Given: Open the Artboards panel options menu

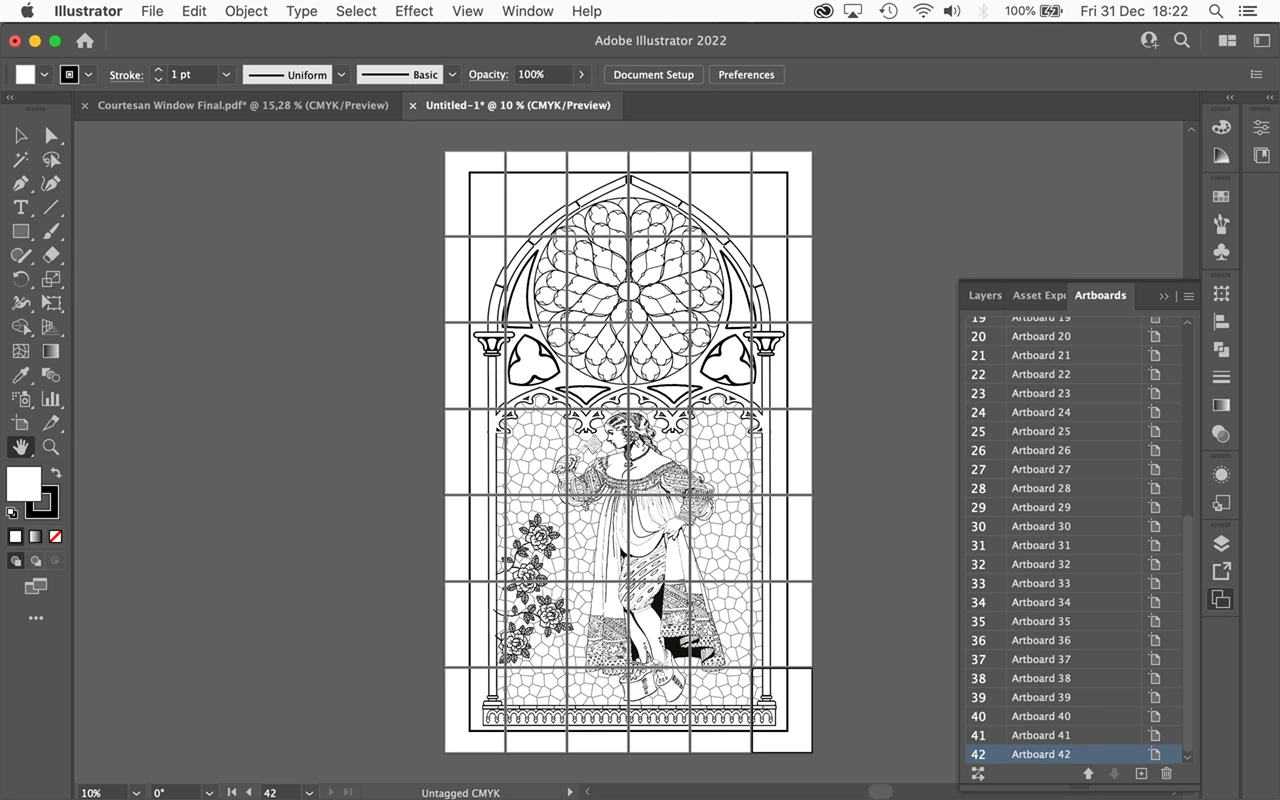Looking at the screenshot, I should point(1189,296).
